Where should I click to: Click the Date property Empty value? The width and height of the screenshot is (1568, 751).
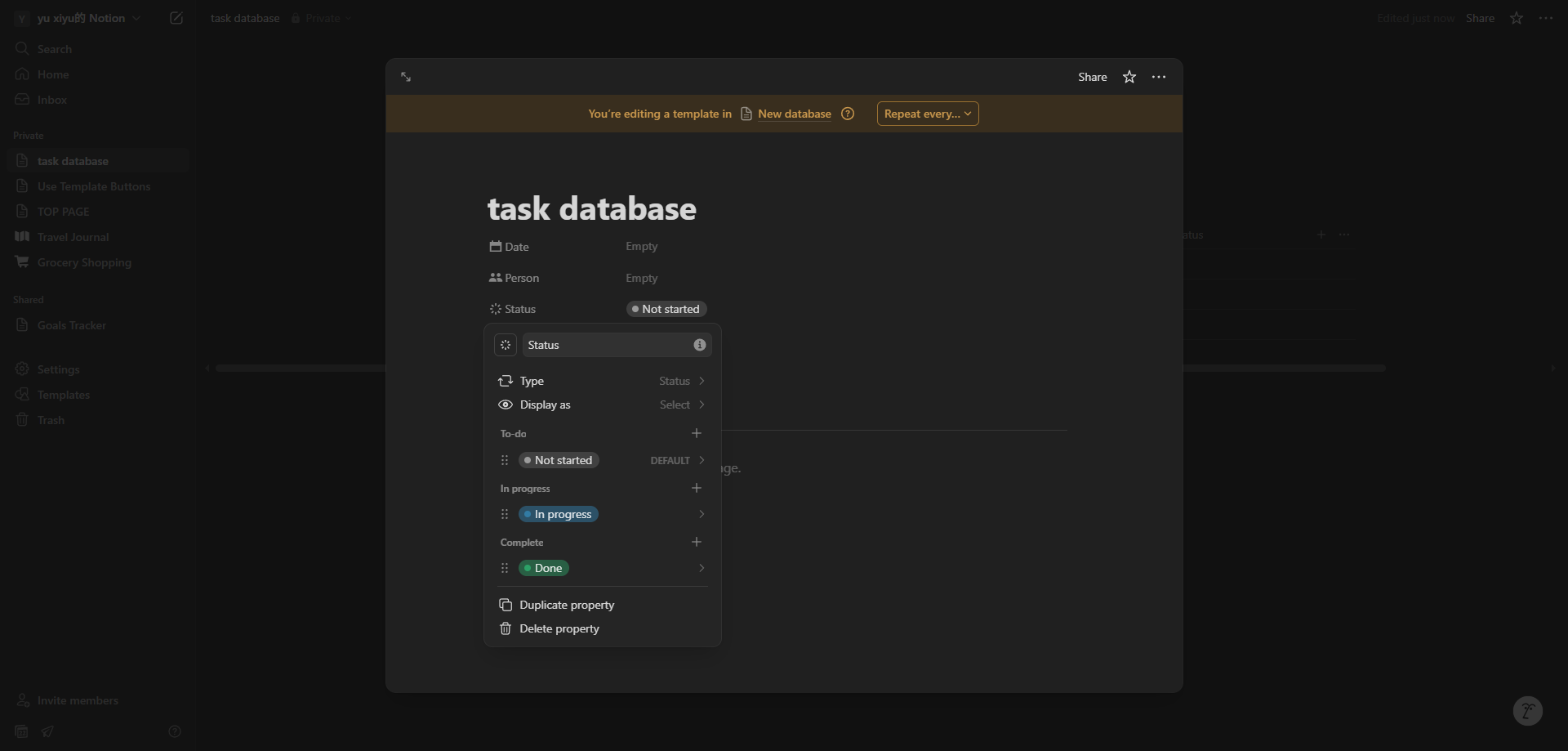642,246
